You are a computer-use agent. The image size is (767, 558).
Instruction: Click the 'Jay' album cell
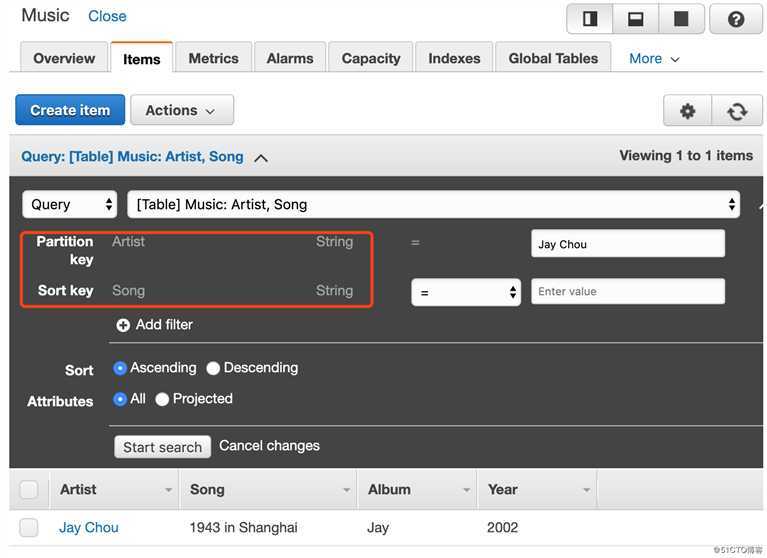[x=378, y=528]
